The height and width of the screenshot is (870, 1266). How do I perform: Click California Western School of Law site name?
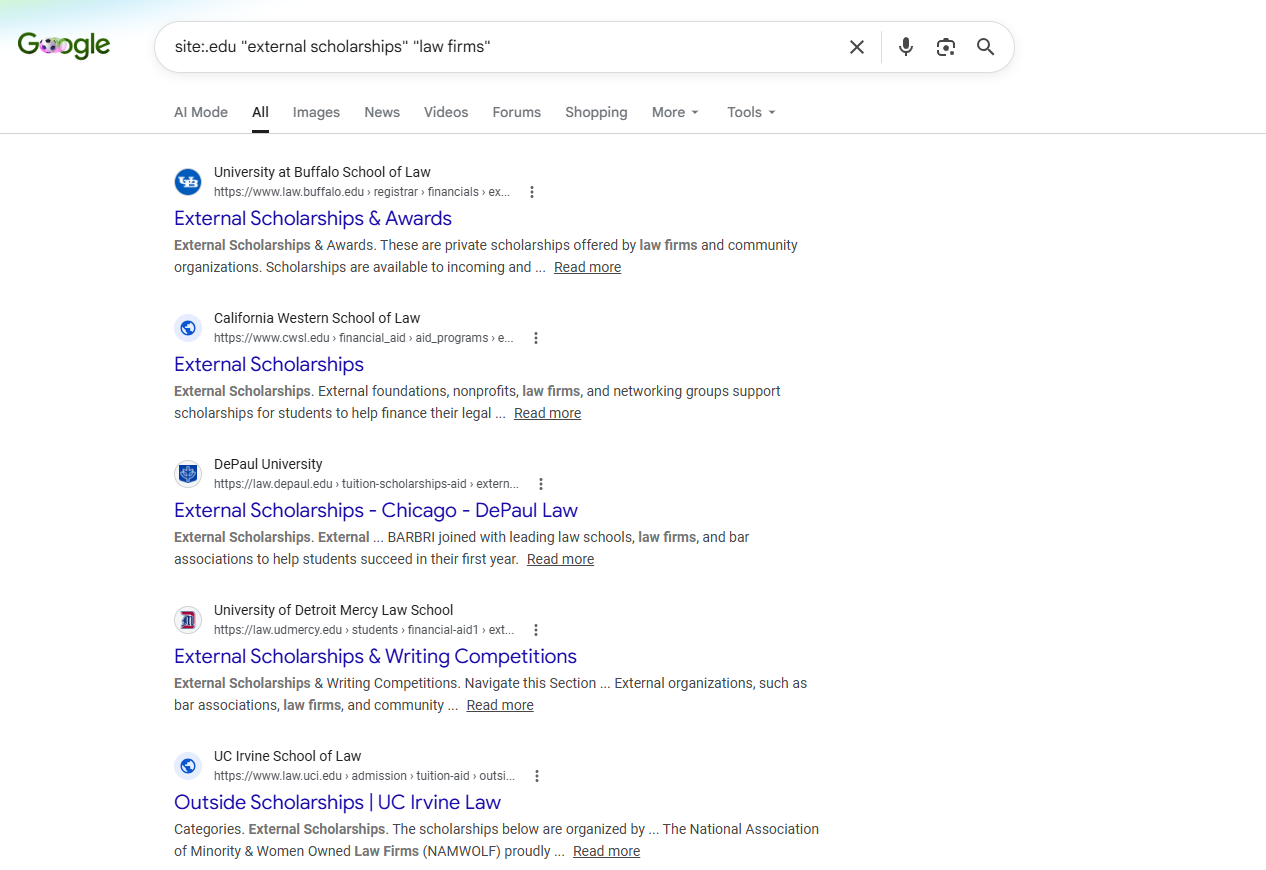pyautogui.click(x=317, y=318)
